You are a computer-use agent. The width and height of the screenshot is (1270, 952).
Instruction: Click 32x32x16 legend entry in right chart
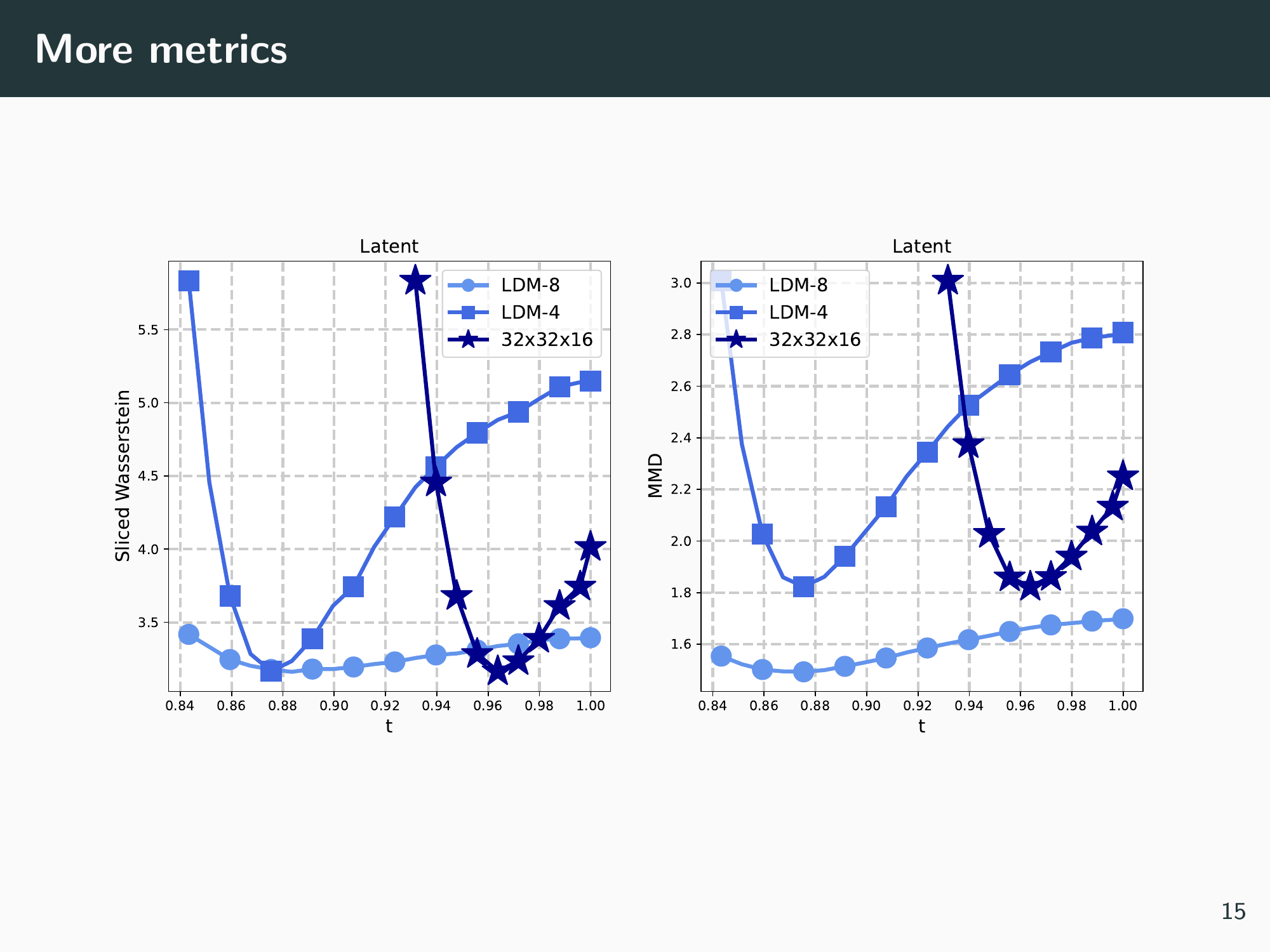[x=789, y=340]
